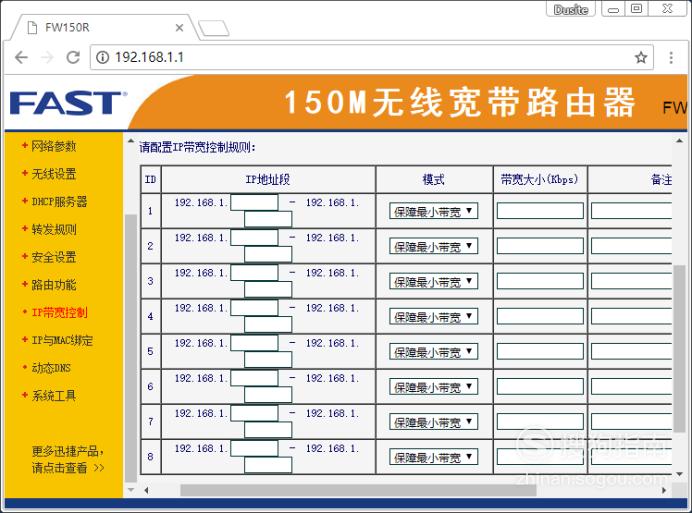Open mode dropdown in rule row 6
The image size is (692, 513).
(x=433, y=387)
